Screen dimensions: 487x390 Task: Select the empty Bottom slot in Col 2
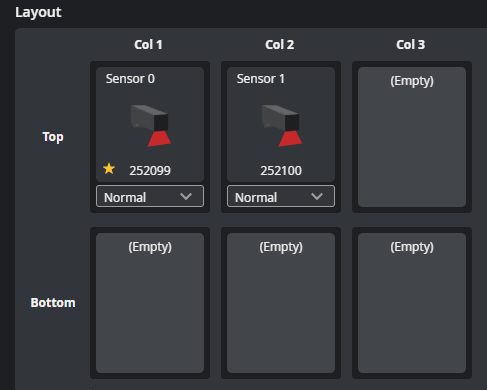click(x=281, y=303)
